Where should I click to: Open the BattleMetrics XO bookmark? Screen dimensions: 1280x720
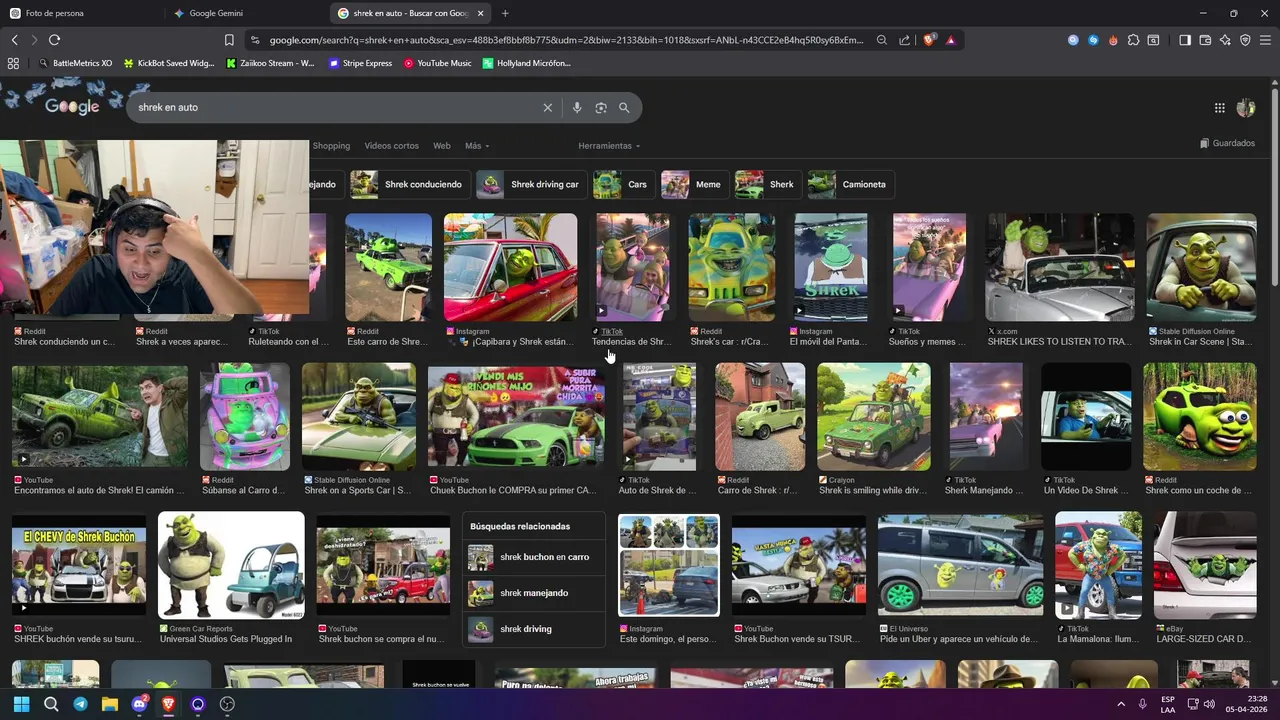click(75, 63)
